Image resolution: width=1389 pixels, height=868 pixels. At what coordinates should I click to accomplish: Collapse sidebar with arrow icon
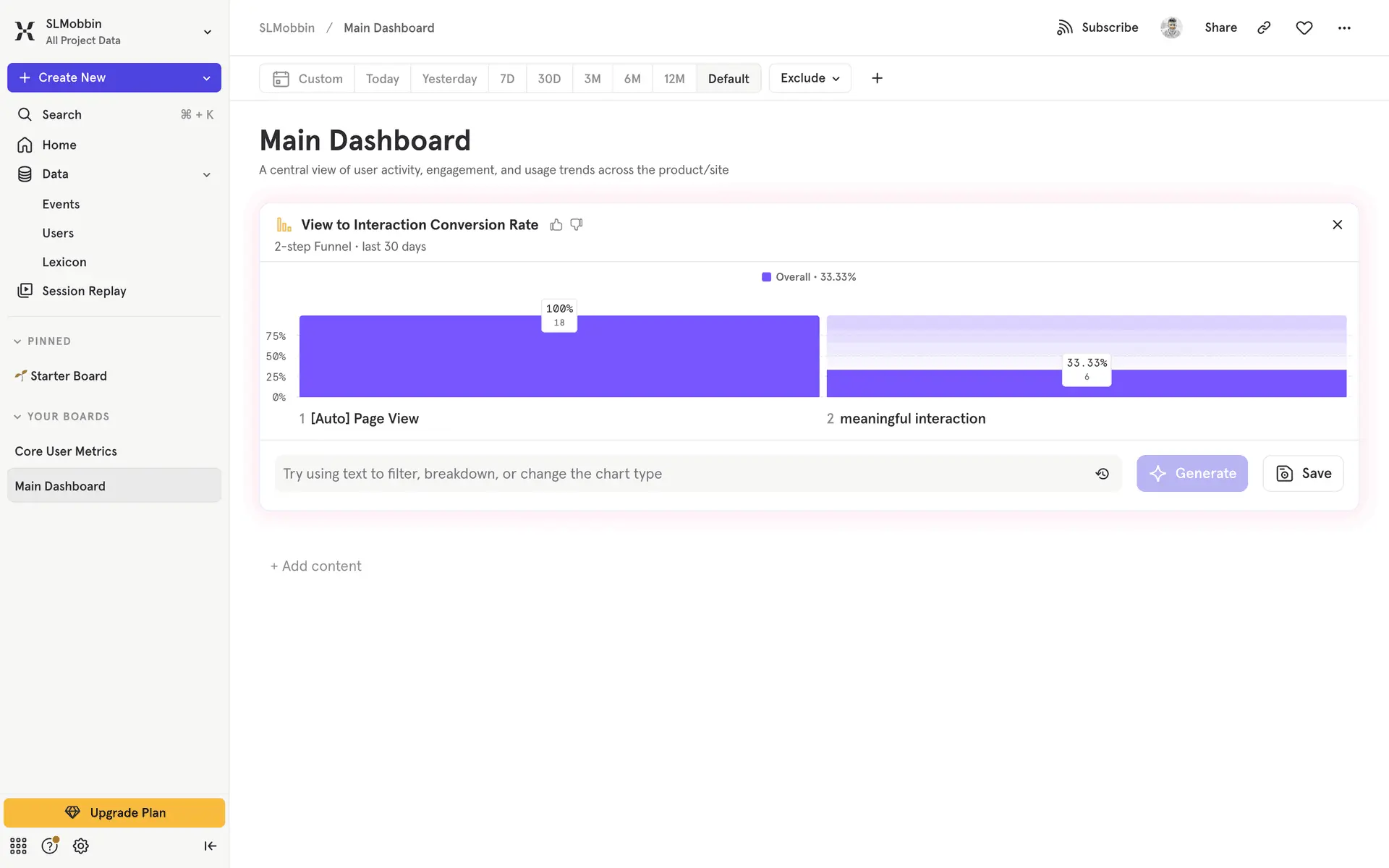click(210, 846)
